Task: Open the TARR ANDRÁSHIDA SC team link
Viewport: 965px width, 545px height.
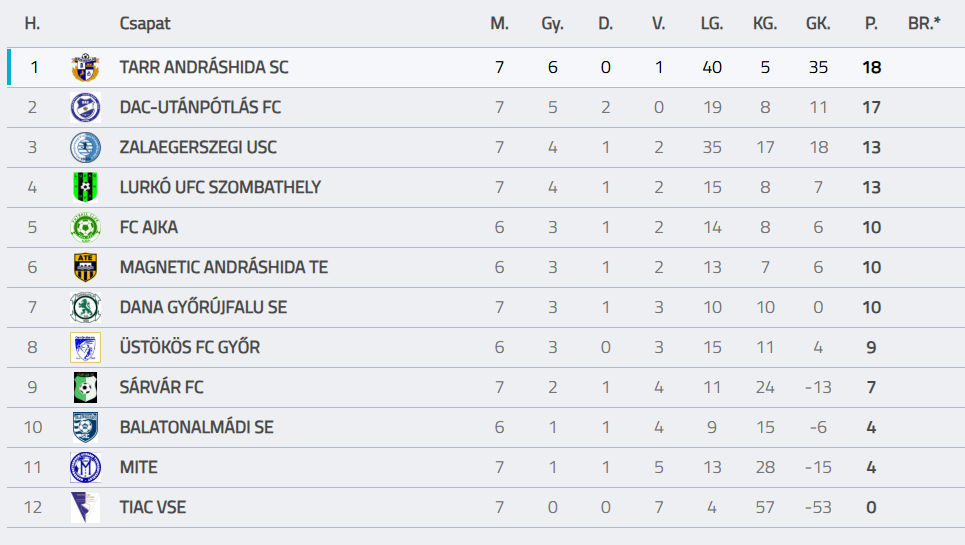Action: coord(204,68)
